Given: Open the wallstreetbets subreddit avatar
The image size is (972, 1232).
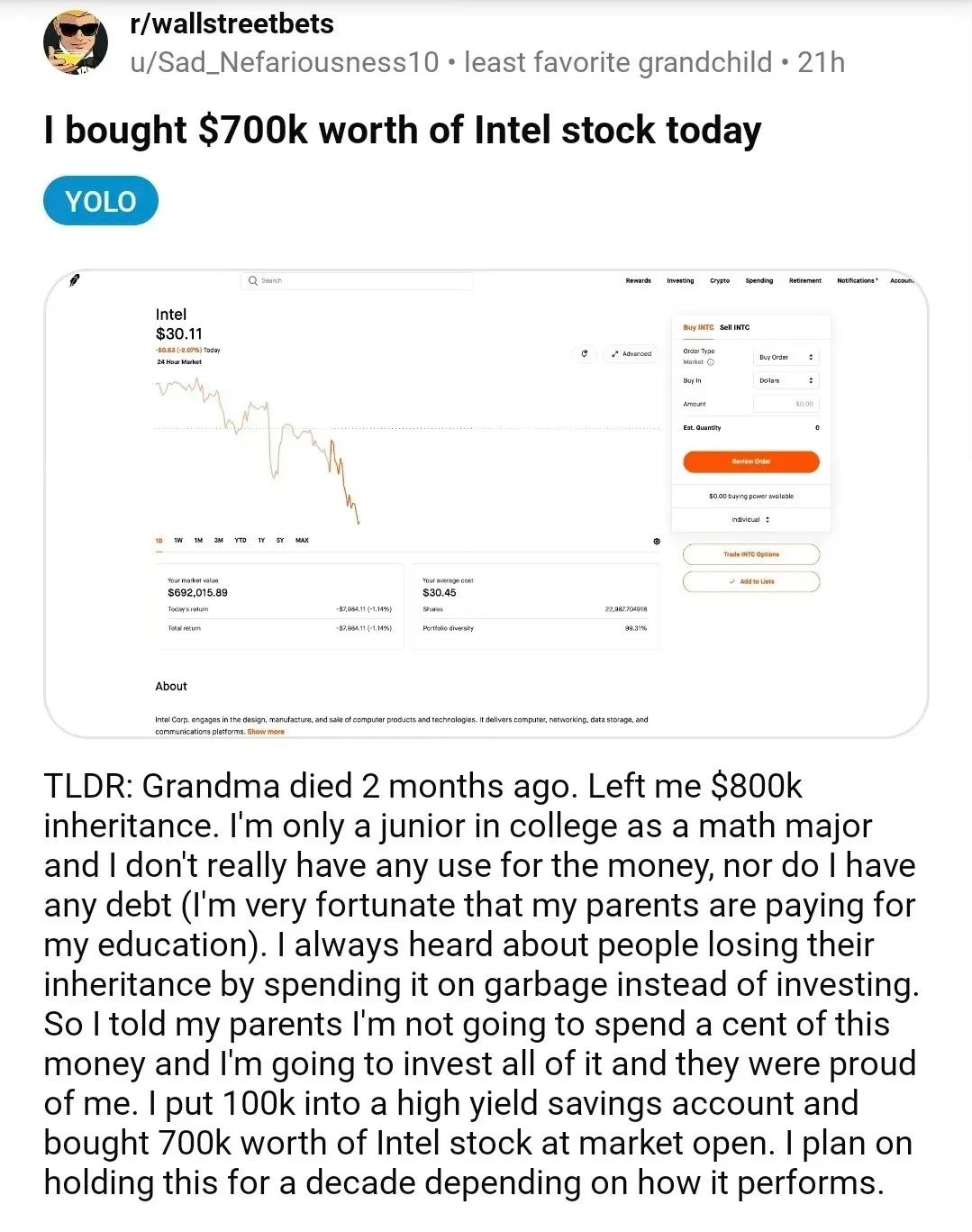Looking at the screenshot, I should [76, 43].
